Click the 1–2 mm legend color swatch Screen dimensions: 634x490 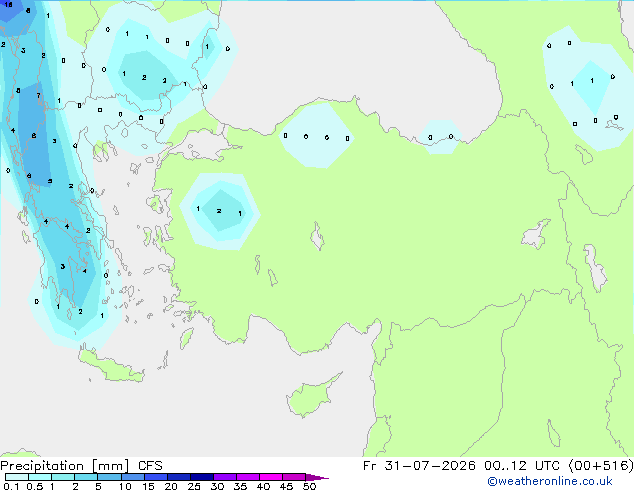click(63, 477)
